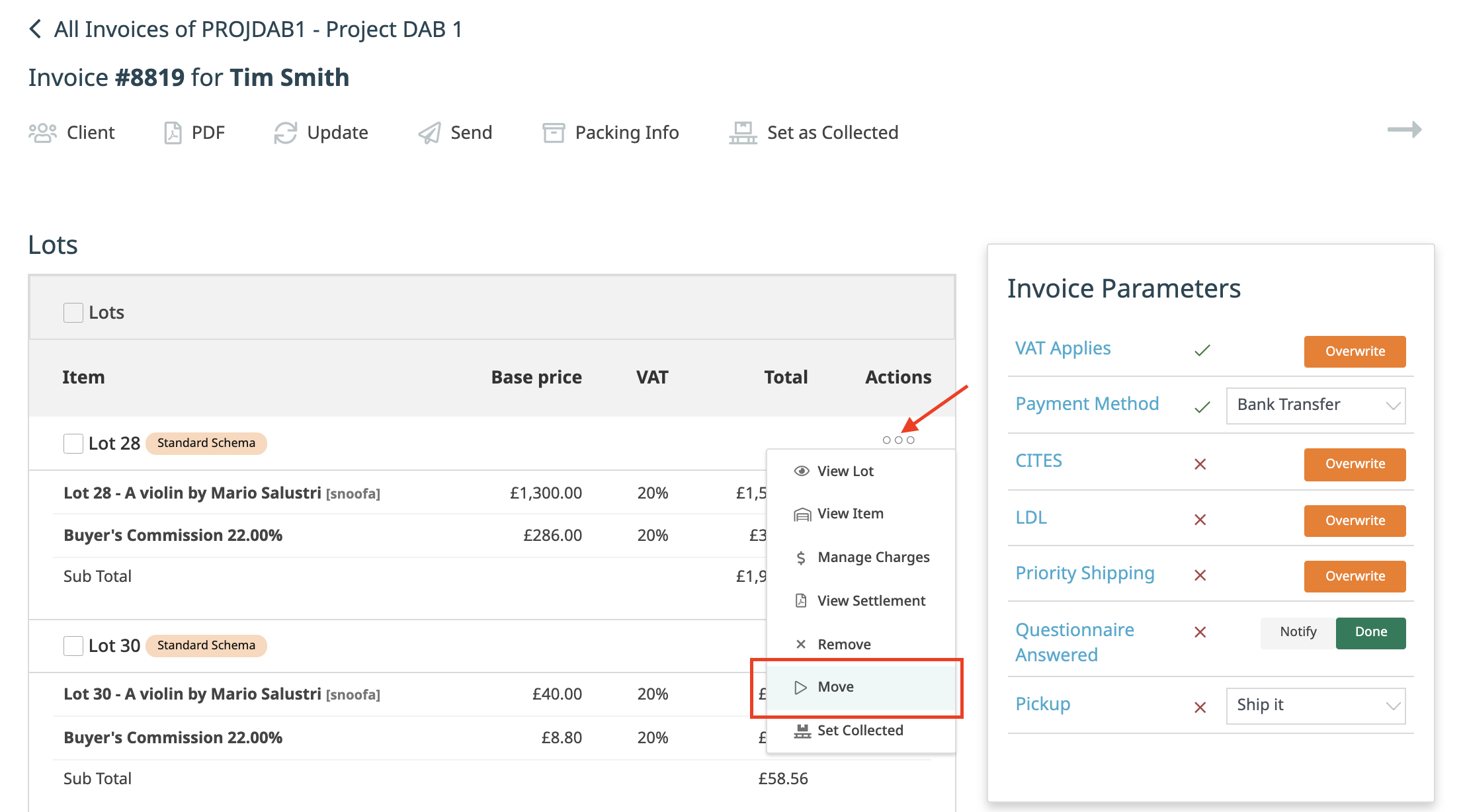
Task: Choose Move from the lot menu
Action: pos(860,687)
